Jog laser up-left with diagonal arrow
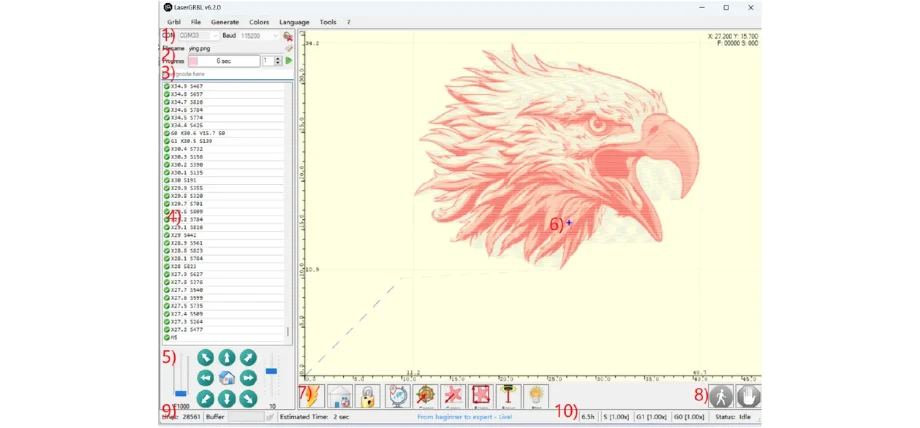920x428 pixels. (x=205, y=357)
